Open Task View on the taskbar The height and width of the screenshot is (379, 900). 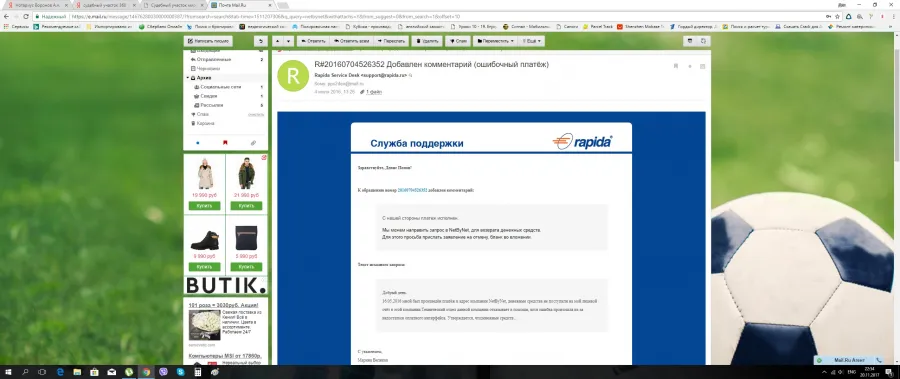[42, 372]
